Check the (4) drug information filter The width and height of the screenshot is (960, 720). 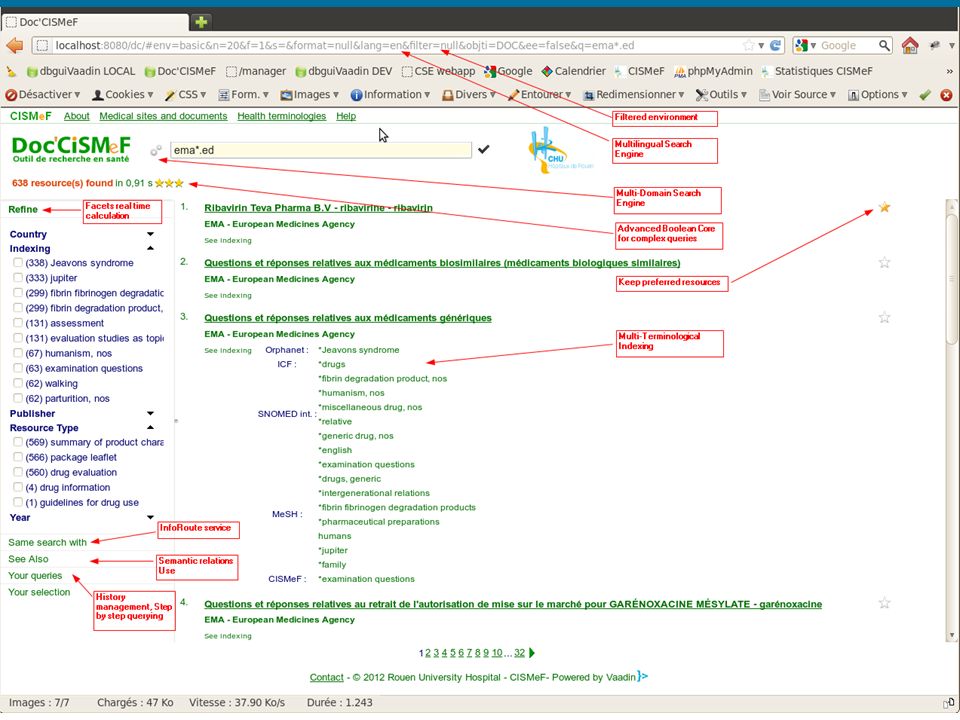click(x=18, y=487)
